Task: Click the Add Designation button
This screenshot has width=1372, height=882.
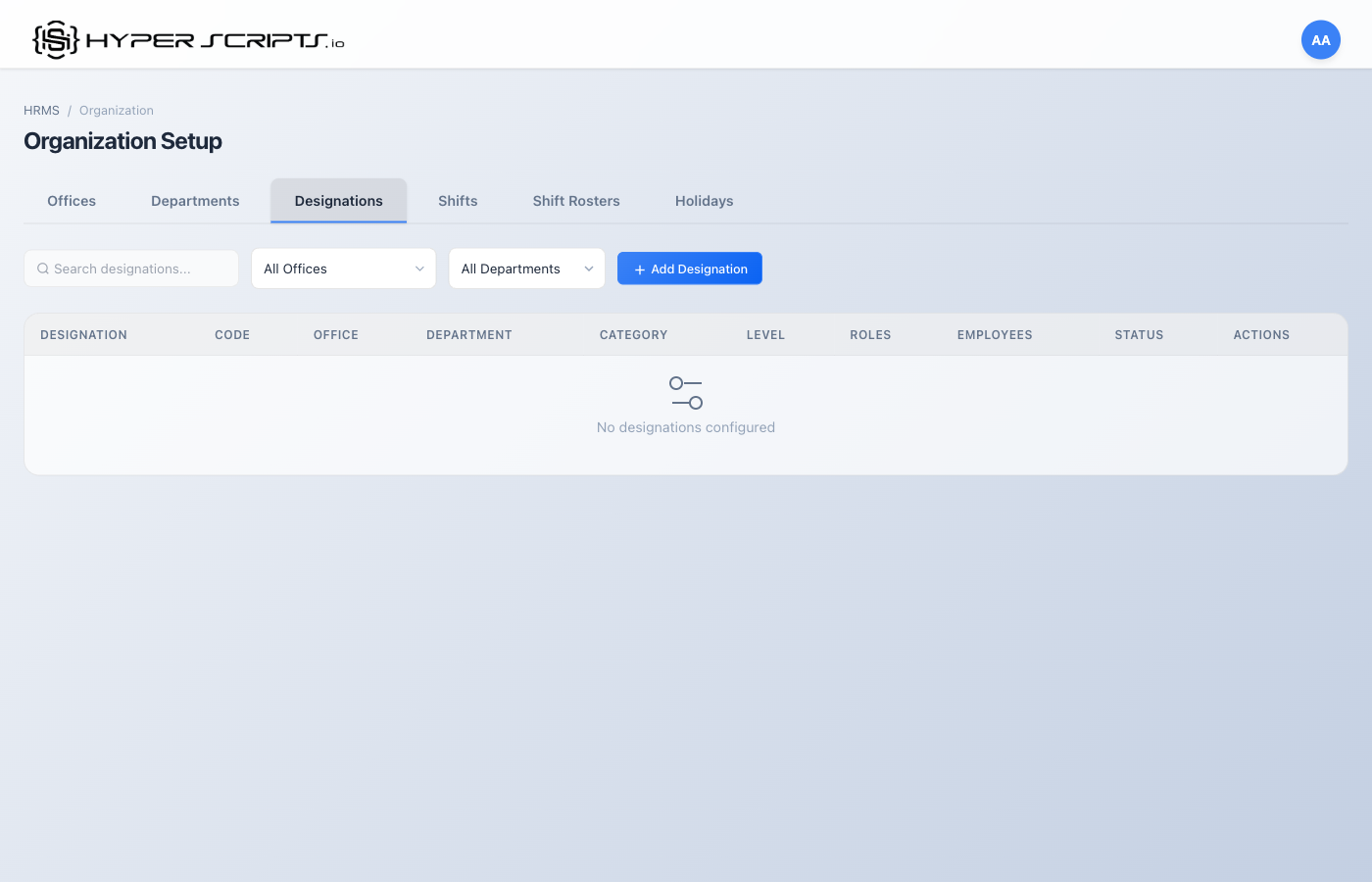Action: [689, 268]
